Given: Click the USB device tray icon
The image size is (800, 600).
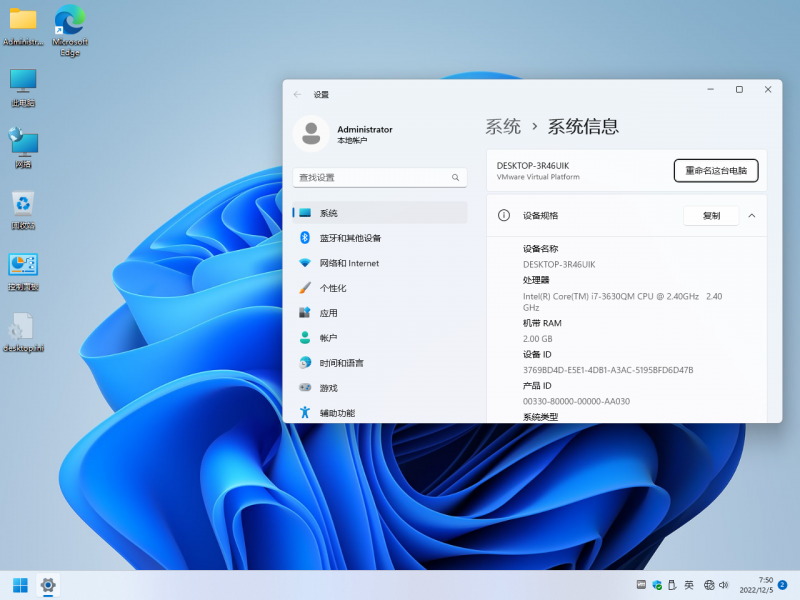Looking at the screenshot, I should (672, 585).
